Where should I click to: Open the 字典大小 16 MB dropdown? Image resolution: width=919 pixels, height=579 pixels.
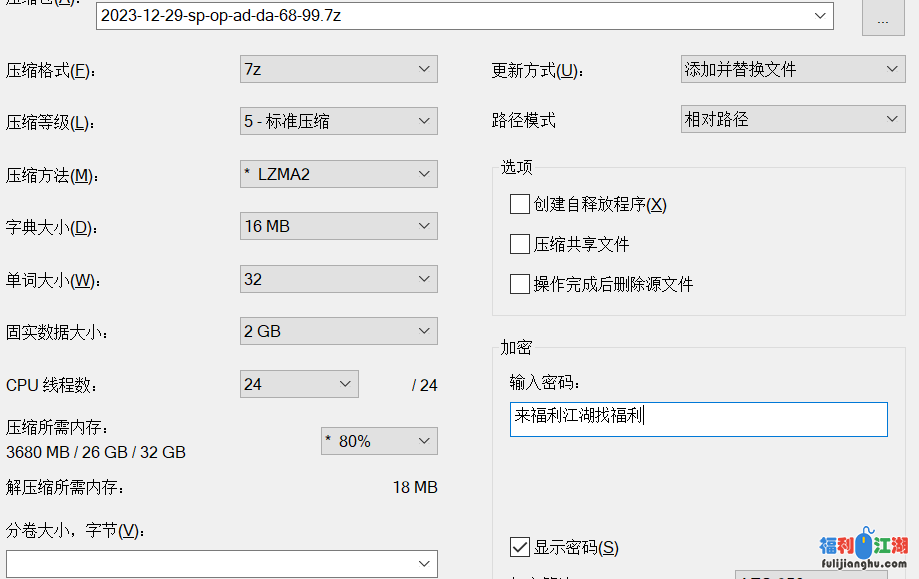[x=338, y=226]
